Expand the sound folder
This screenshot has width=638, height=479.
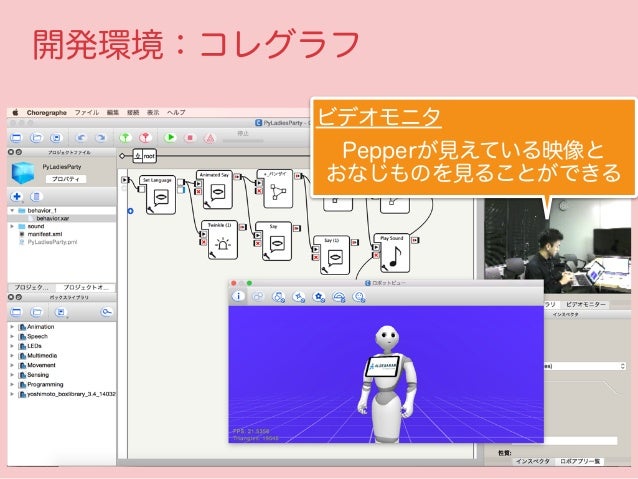point(12,226)
